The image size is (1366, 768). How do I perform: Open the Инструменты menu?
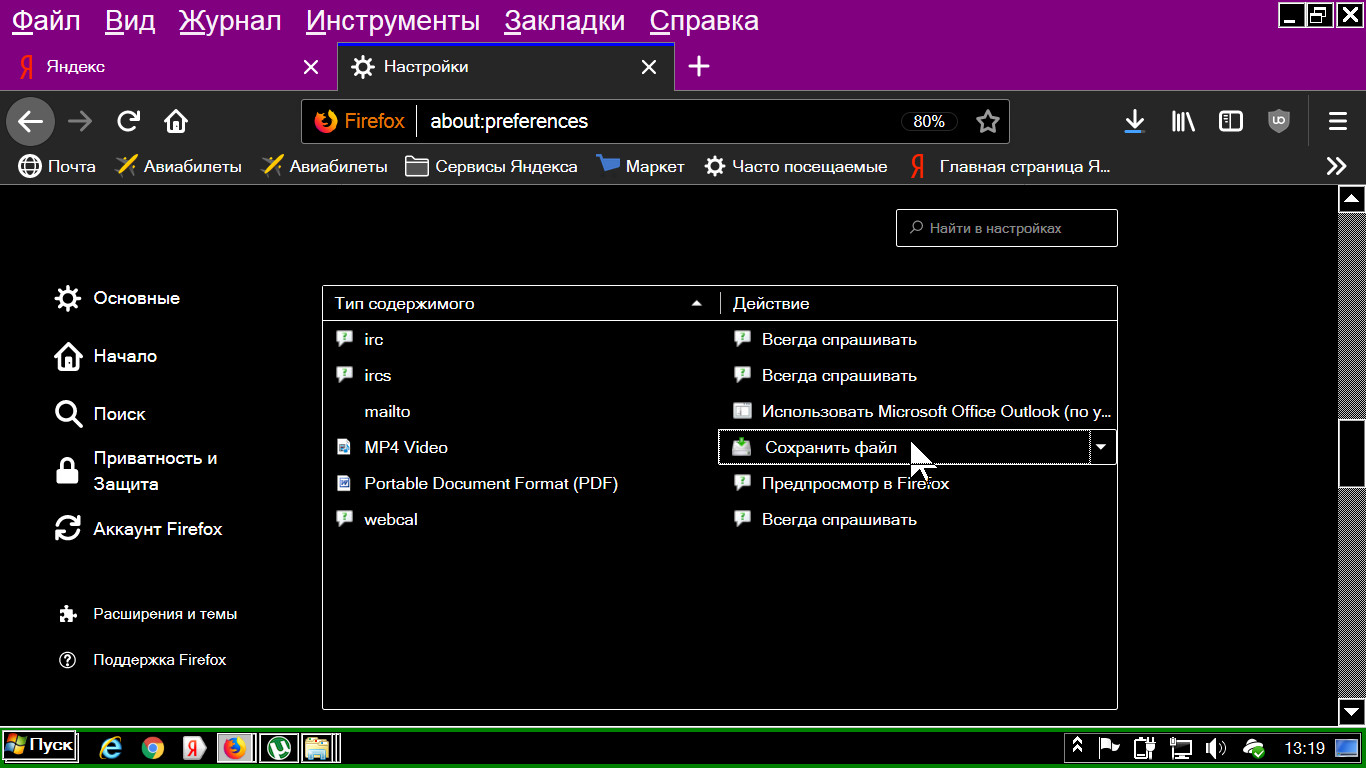(x=392, y=20)
